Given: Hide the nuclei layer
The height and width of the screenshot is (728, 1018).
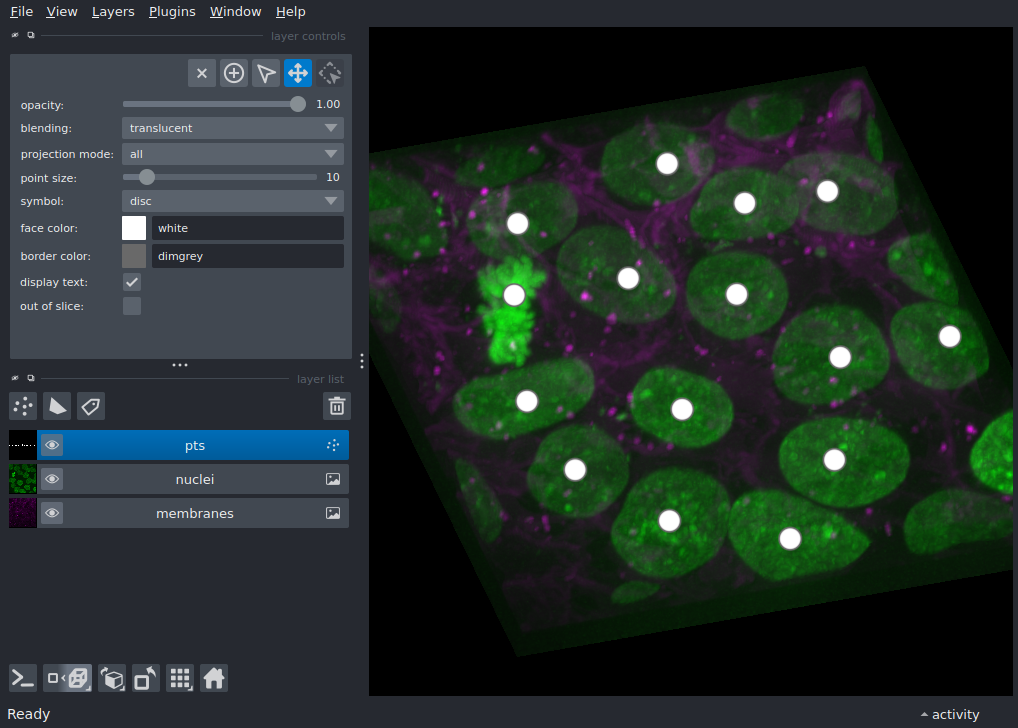Looking at the screenshot, I should [51, 478].
